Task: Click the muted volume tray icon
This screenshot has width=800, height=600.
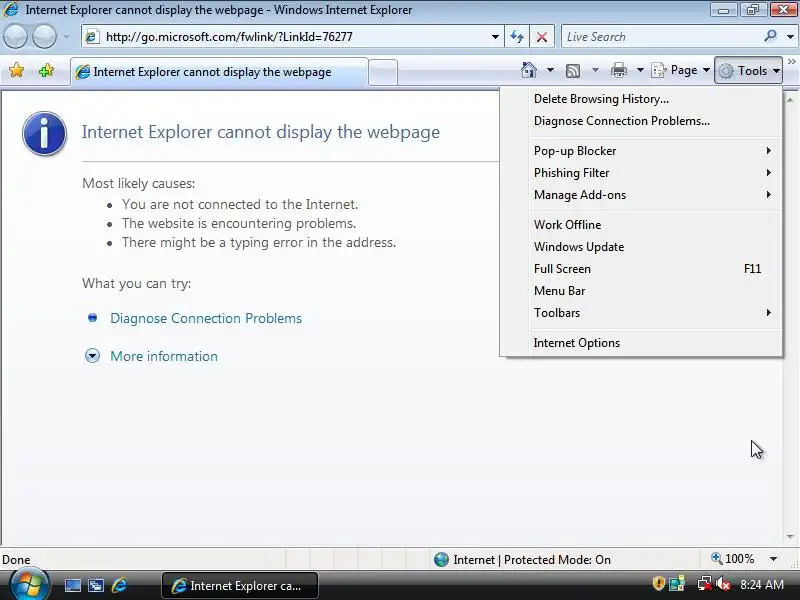Action: pos(723,584)
